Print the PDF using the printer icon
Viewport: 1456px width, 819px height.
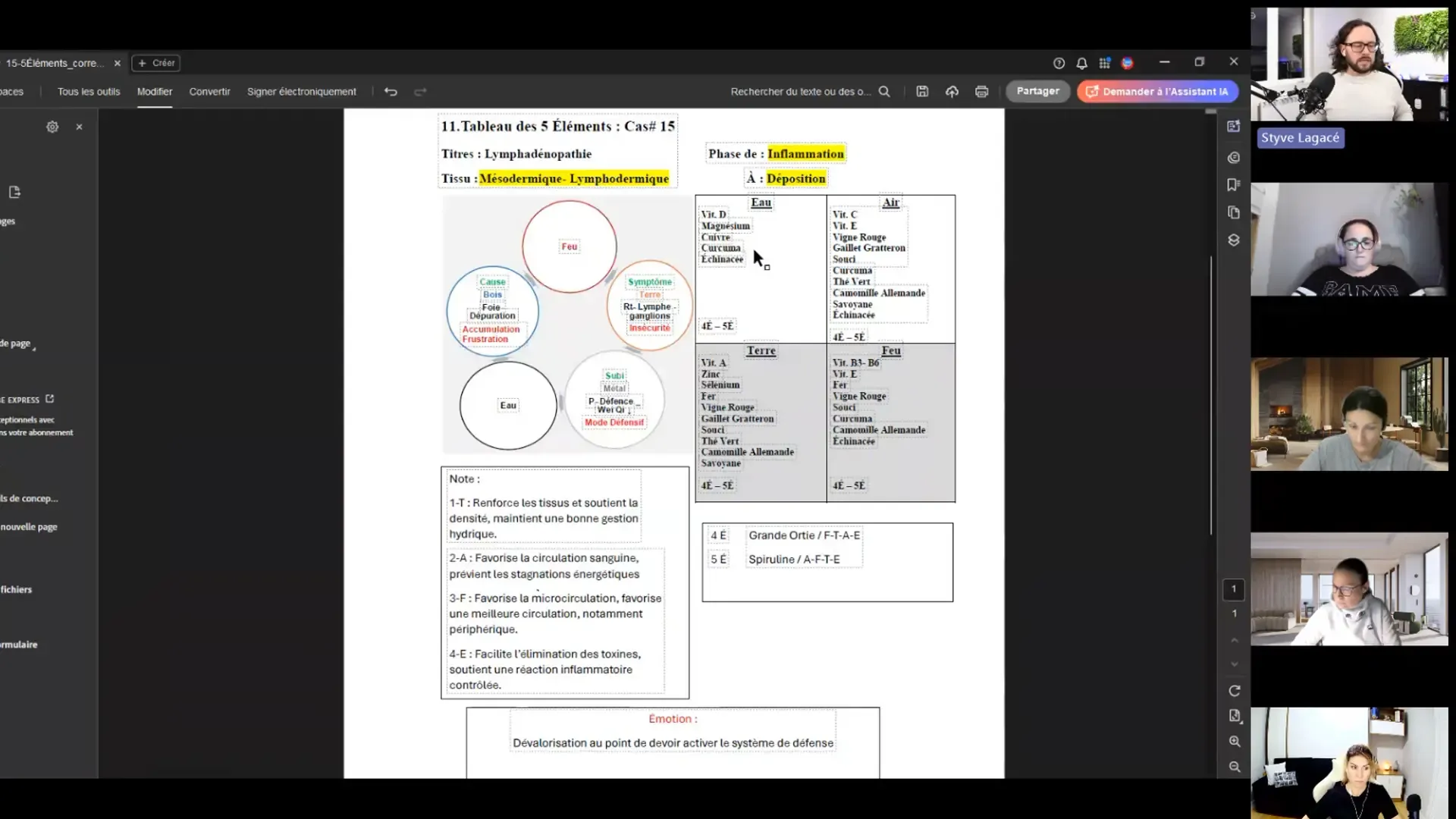(x=981, y=92)
